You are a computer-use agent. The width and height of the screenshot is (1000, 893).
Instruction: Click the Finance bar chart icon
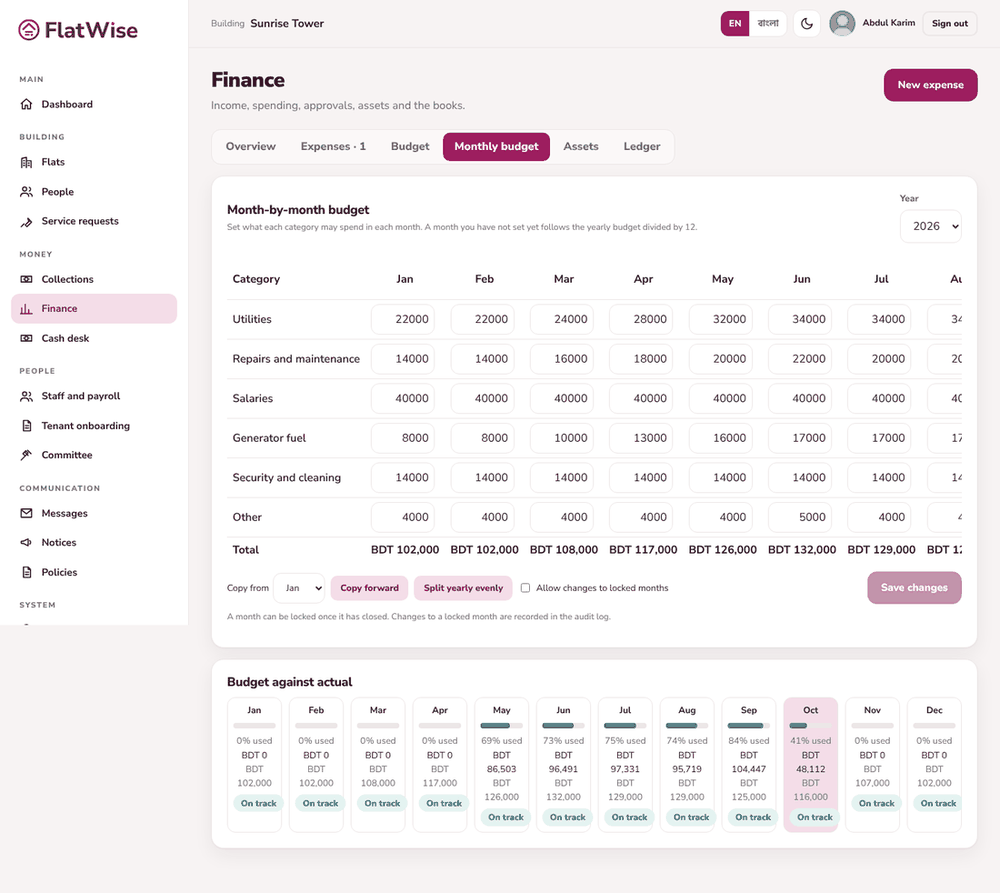click(26, 309)
